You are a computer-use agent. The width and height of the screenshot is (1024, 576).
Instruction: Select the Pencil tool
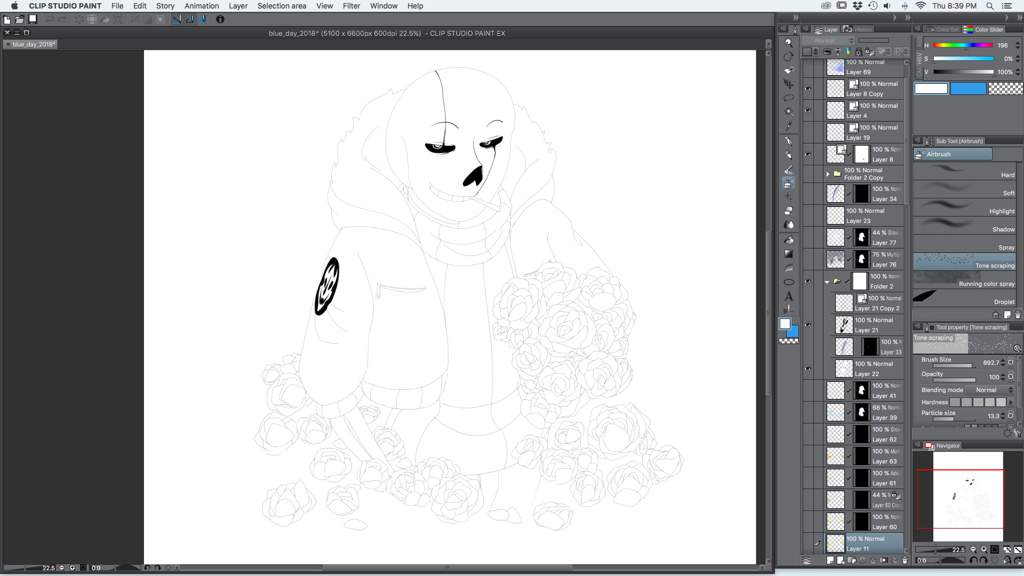click(789, 155)
